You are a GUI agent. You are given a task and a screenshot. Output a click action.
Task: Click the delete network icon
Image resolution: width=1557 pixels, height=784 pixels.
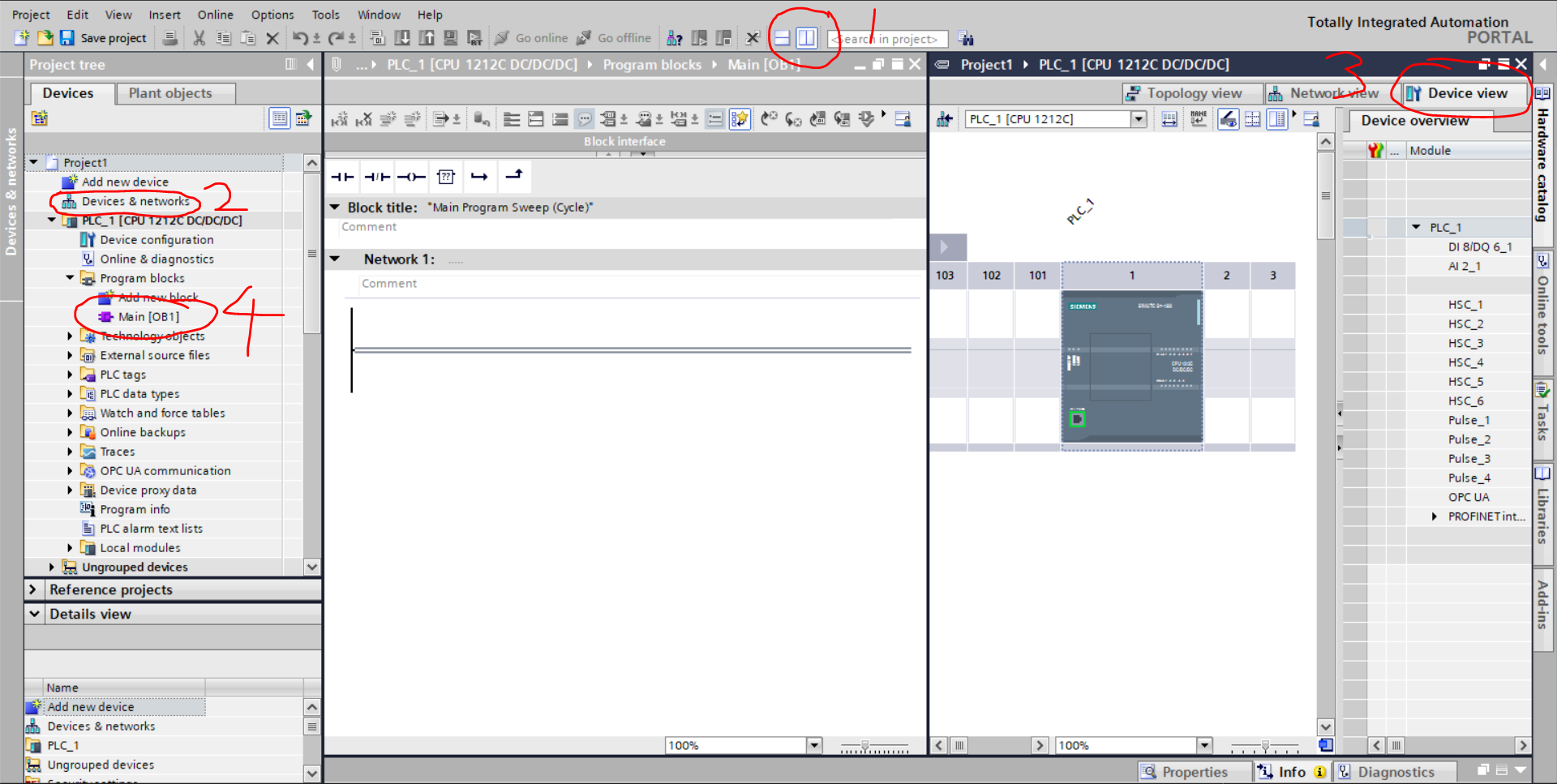tap(363, 119)
